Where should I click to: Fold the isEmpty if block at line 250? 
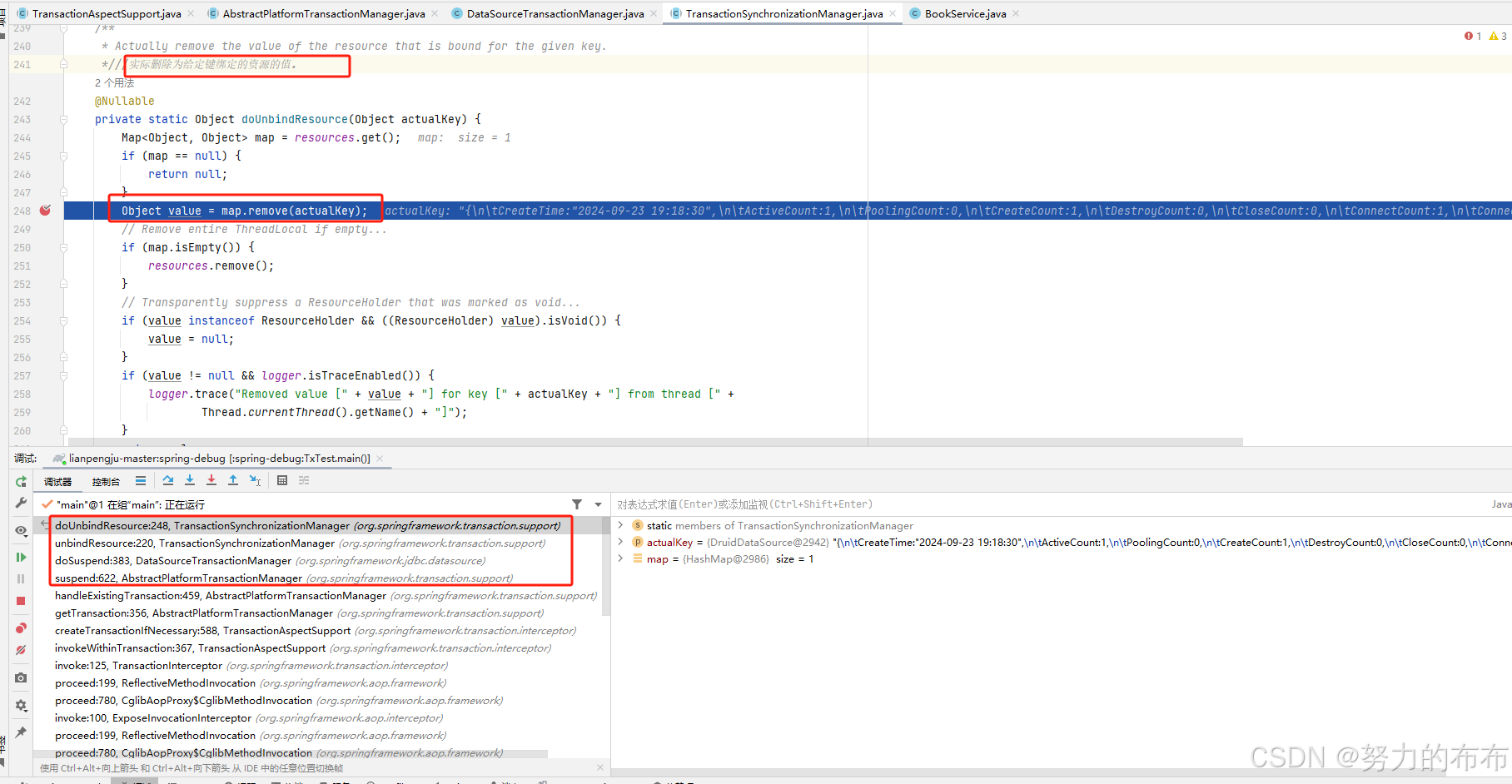[x=63, y=248]
